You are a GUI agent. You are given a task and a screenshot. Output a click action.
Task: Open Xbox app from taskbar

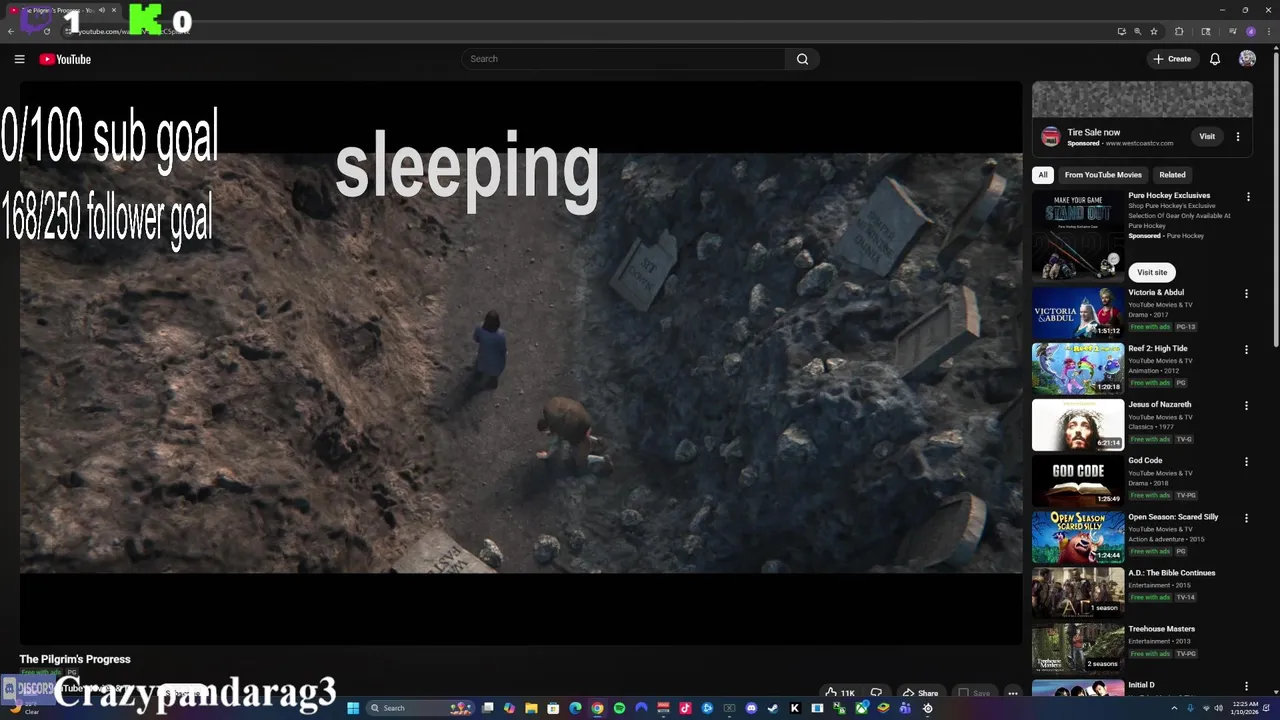click(x=861, y=708)
